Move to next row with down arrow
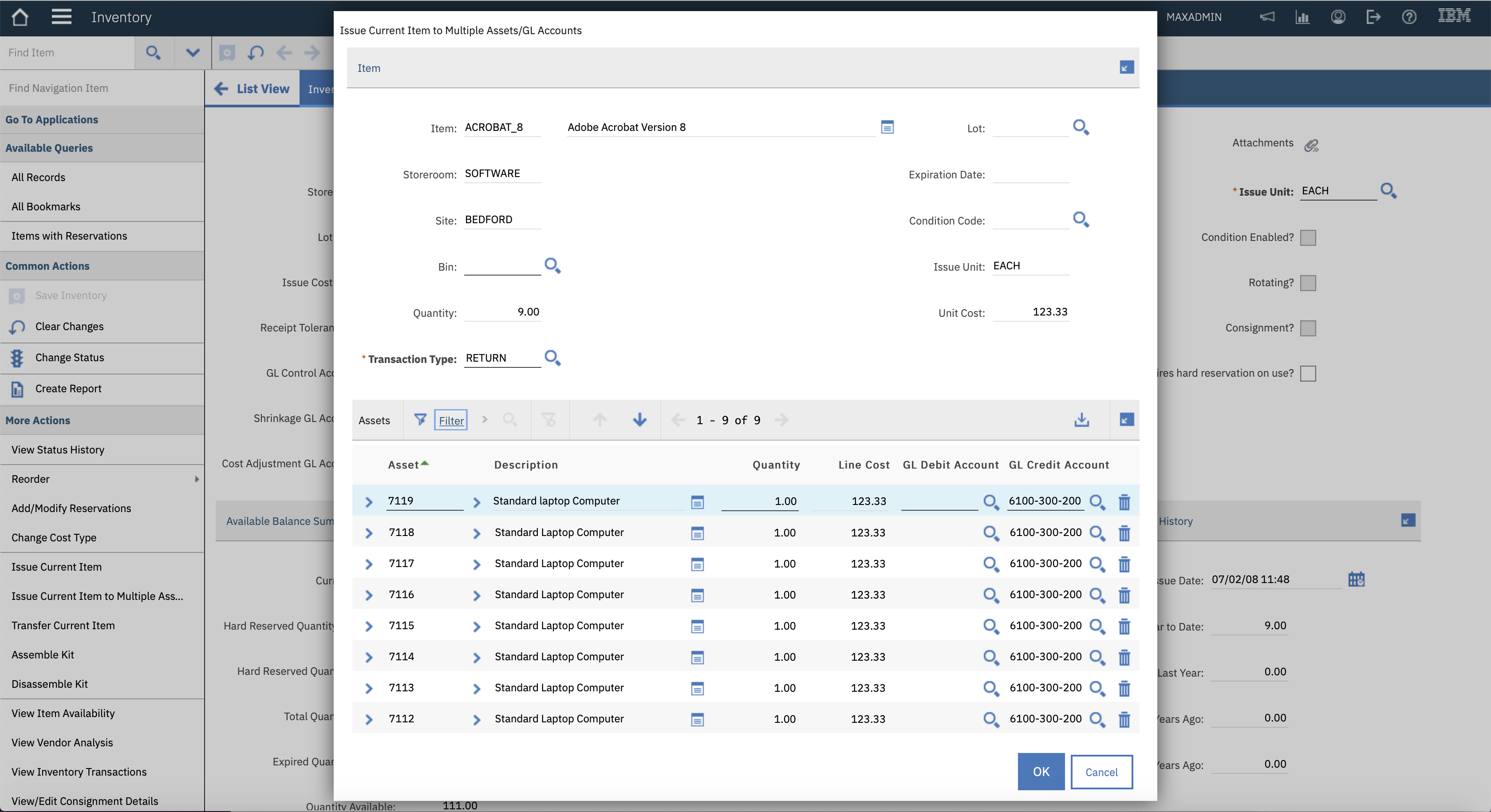 pos(639,420)
